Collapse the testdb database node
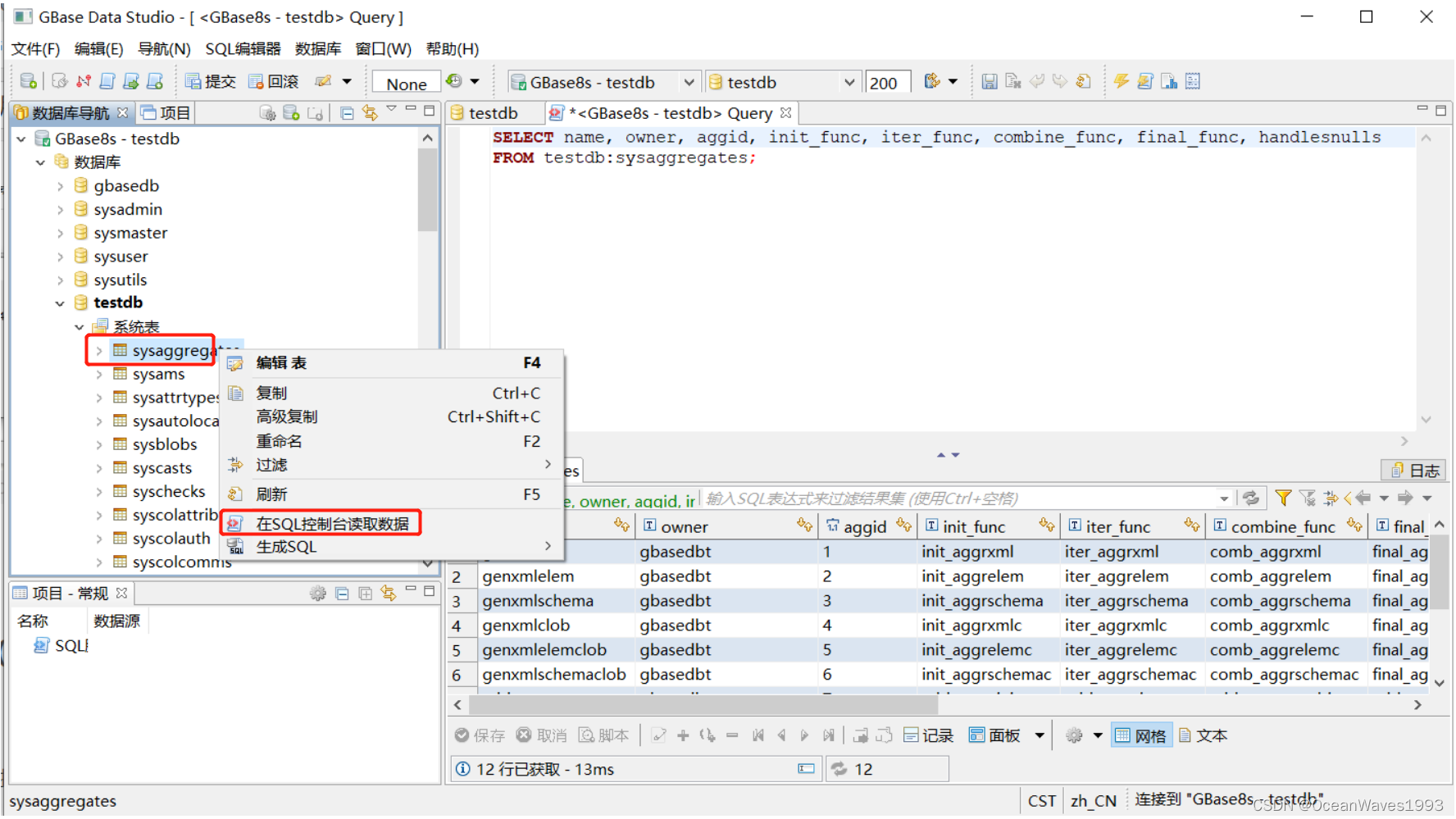Screen dimensions: 1456x819 (60, 303)
